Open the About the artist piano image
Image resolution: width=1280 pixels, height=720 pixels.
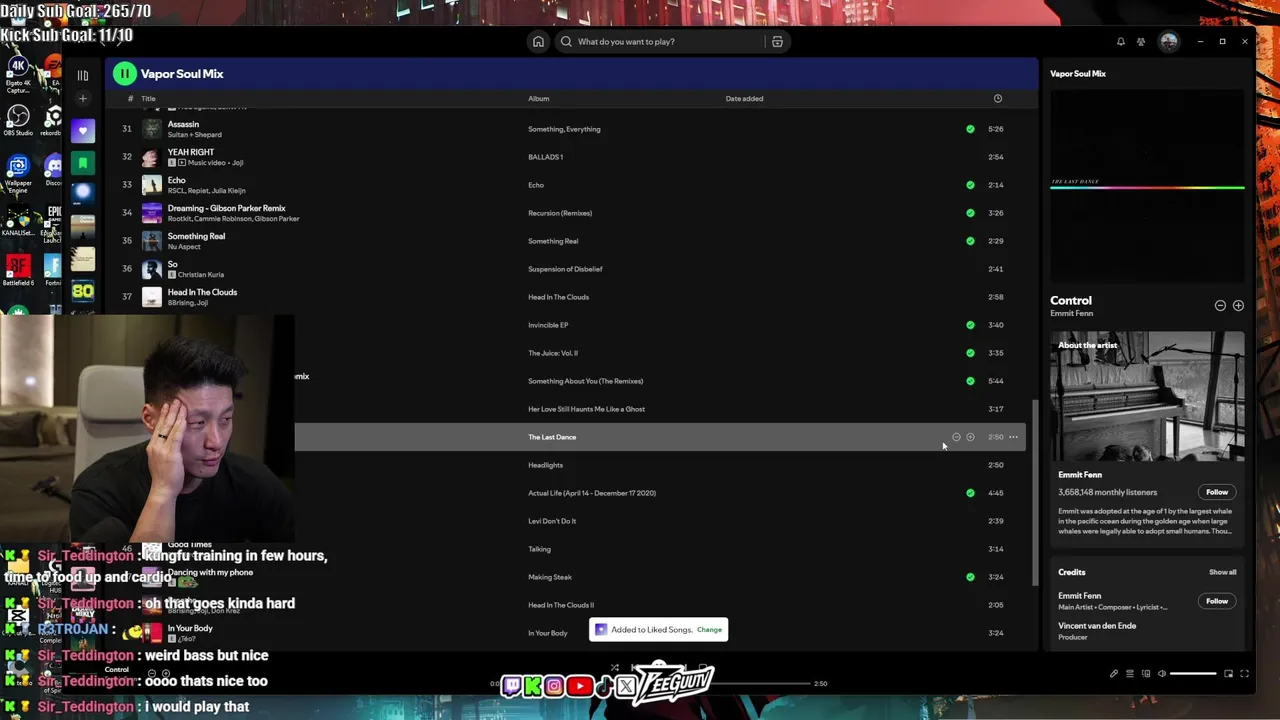tap(1147, 396)
